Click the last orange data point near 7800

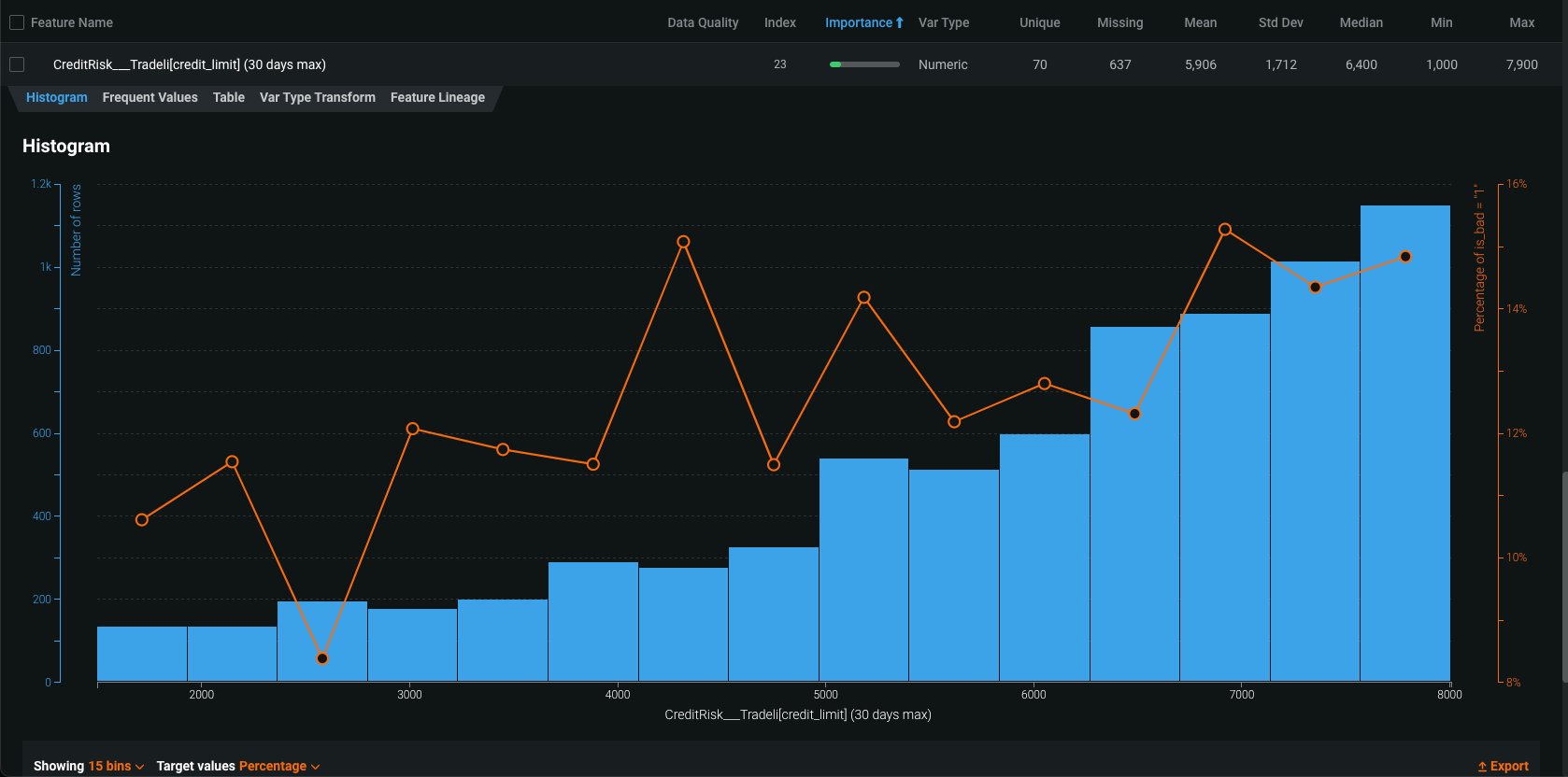click(x=1405, y=257)
